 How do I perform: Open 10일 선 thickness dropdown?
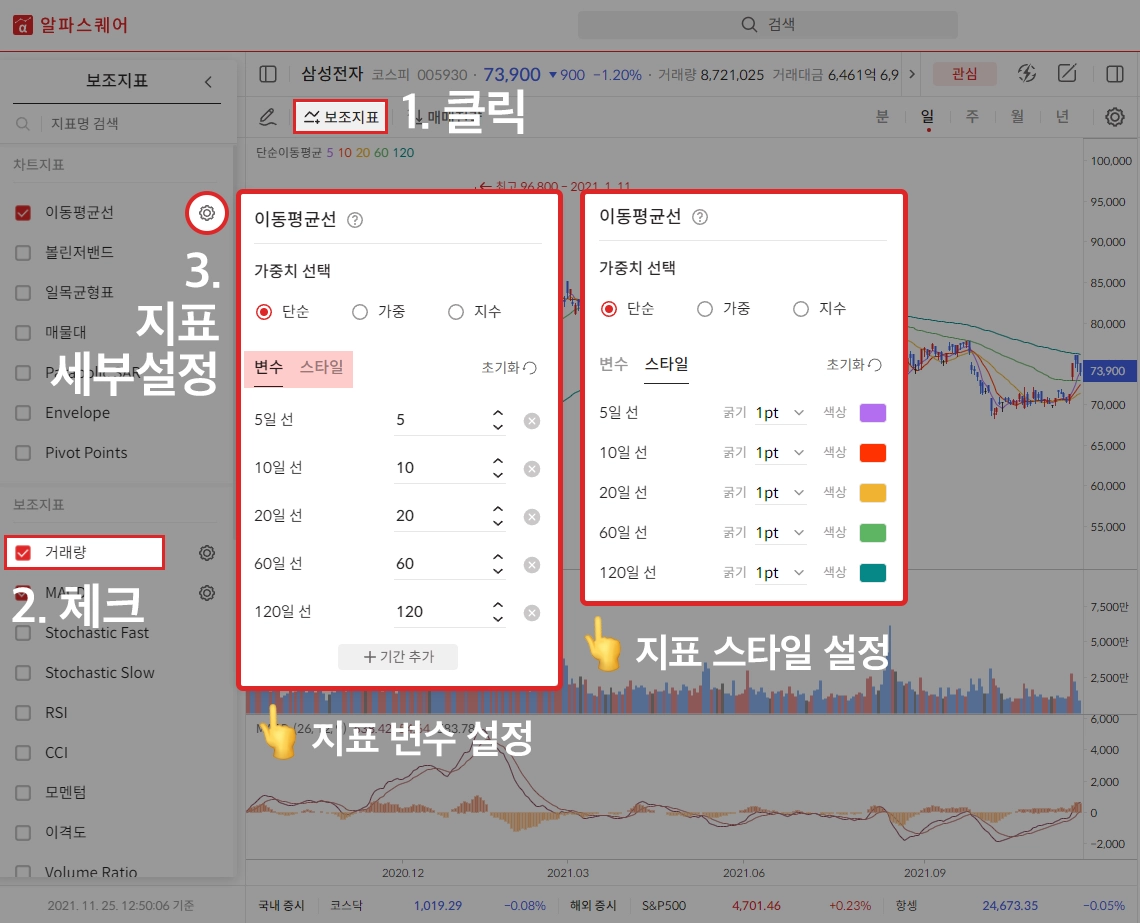tap(780, 453)
